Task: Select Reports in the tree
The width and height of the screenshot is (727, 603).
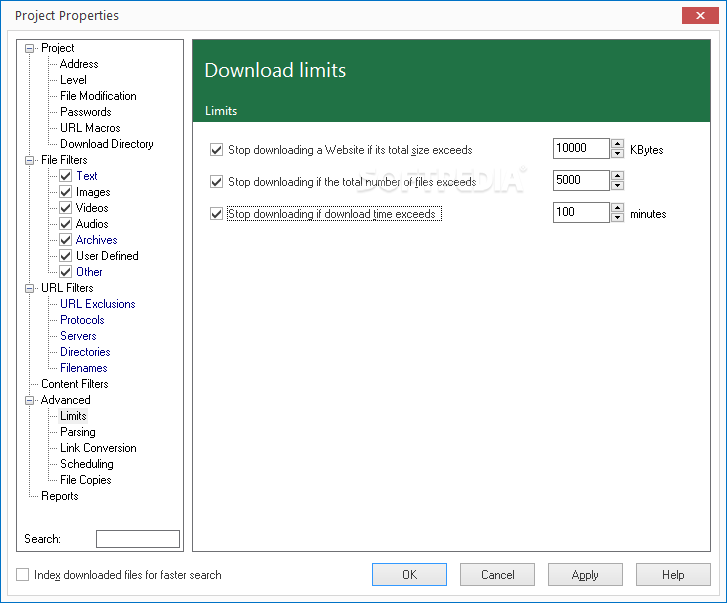Action: coord(60,496)
